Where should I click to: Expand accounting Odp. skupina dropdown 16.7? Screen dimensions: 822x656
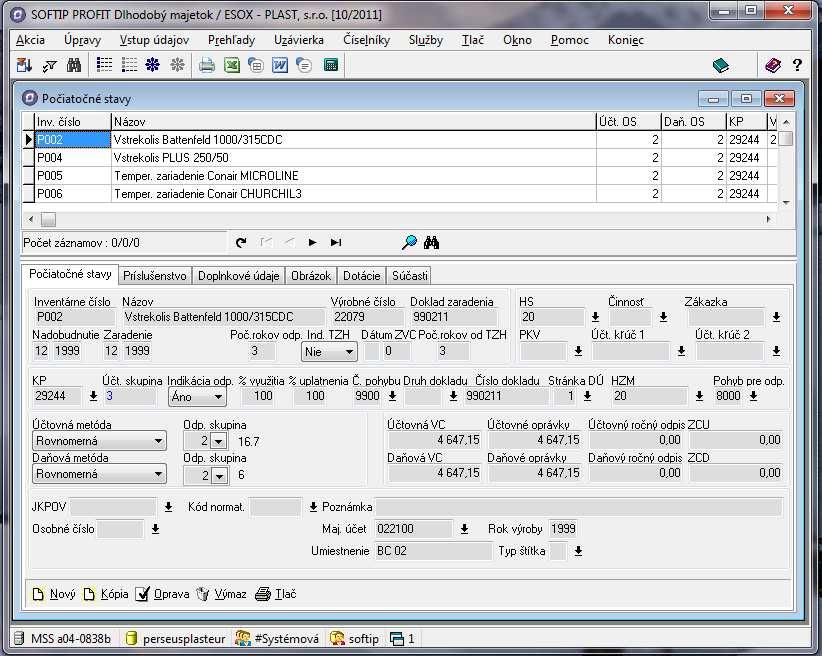pos(219,442)
